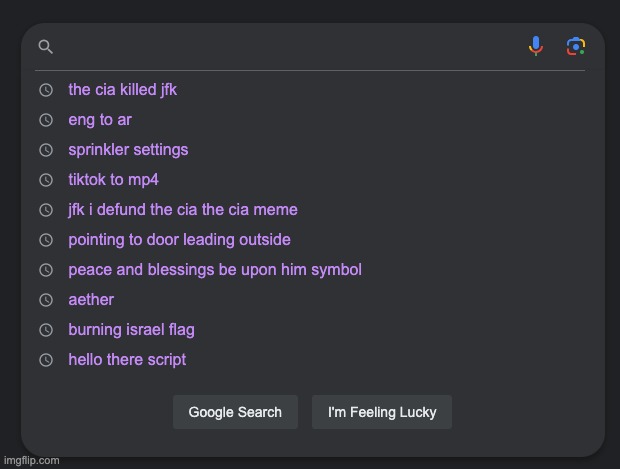Open Google Lens image search icon
620x469 pixels.
tap(575, 46)
